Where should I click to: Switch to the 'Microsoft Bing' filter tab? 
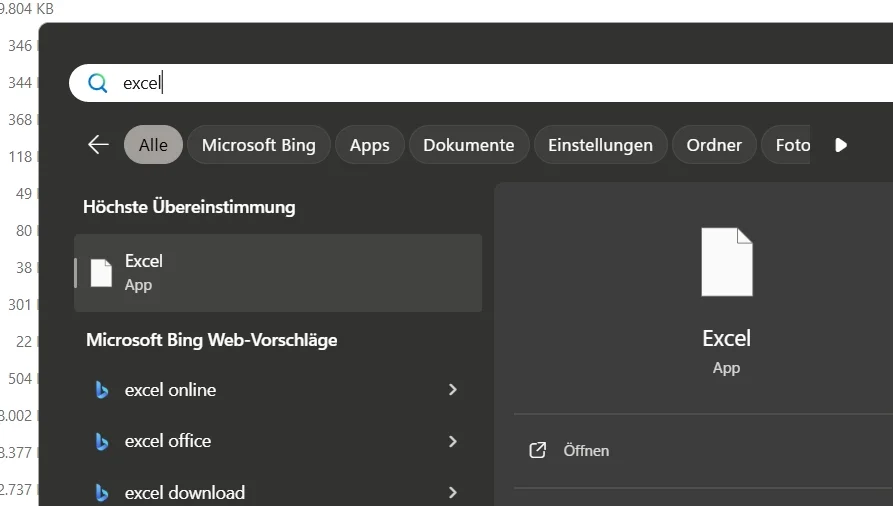(x=259, y=145)
